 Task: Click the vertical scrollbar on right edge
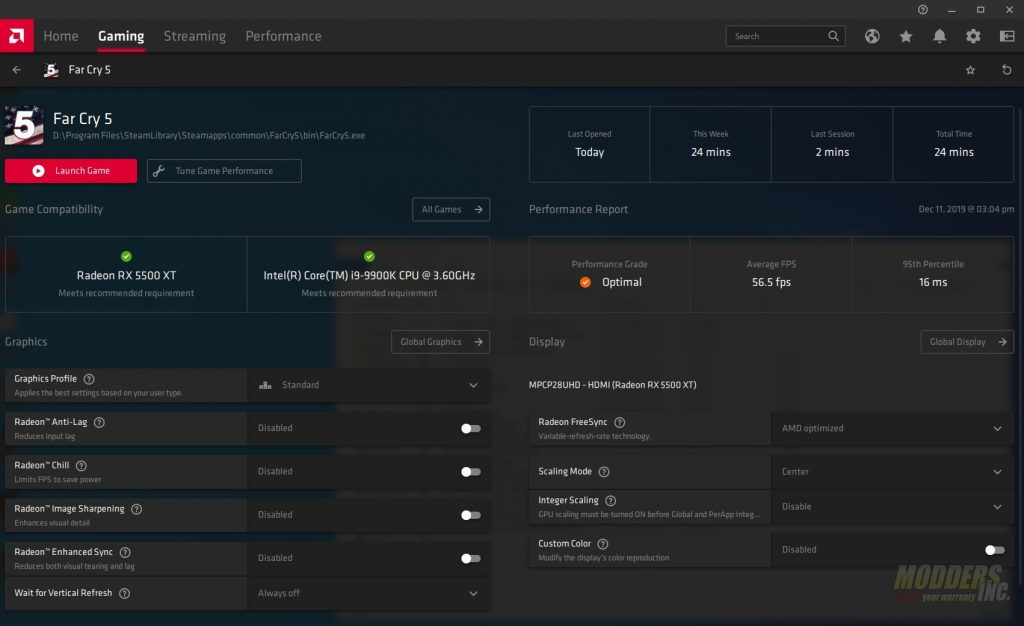tap(1020, 346)
